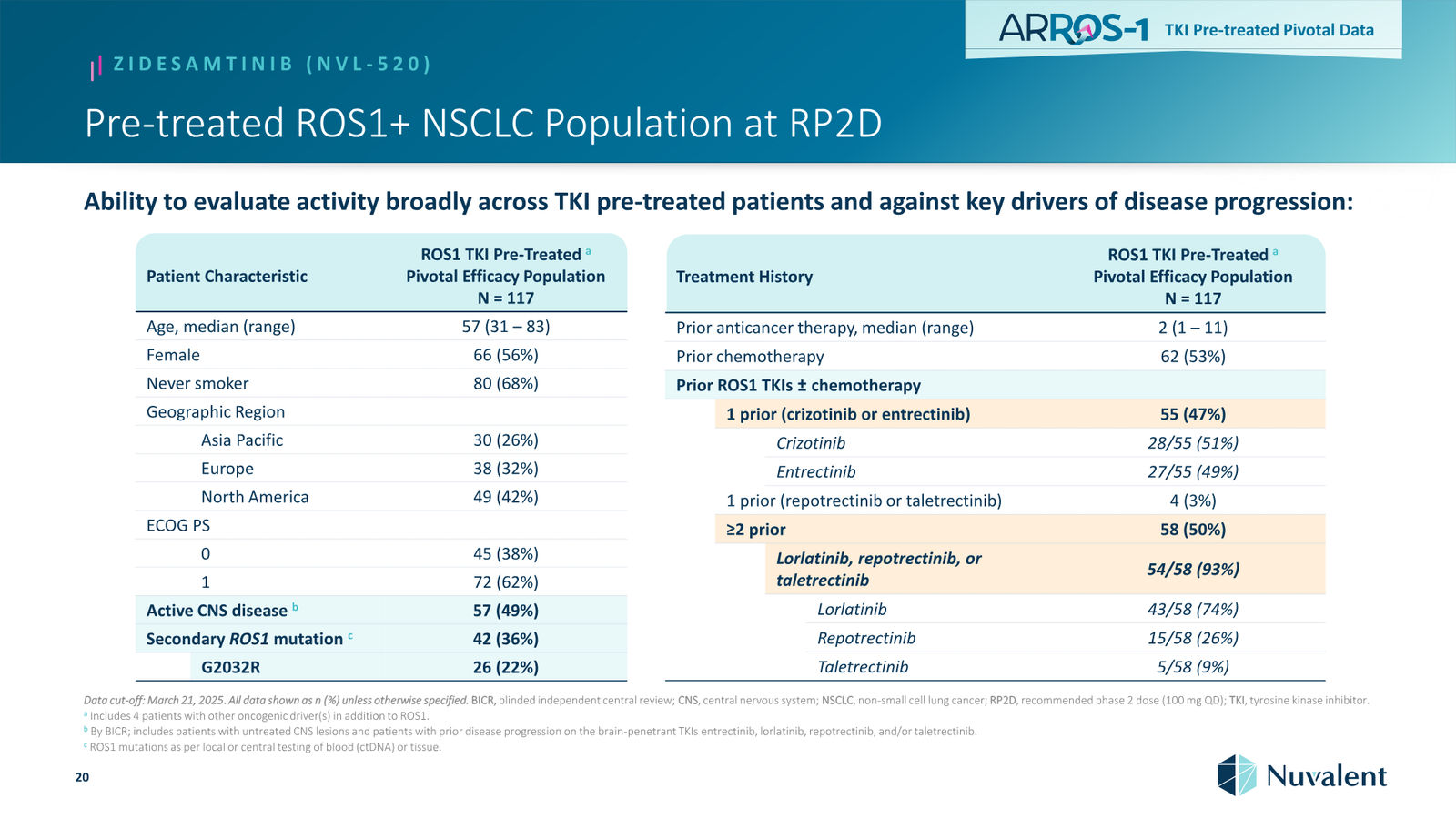Select the value '80 (68%)'
Viewport: 1456px width, 819px height.
[x=506, y=383]
